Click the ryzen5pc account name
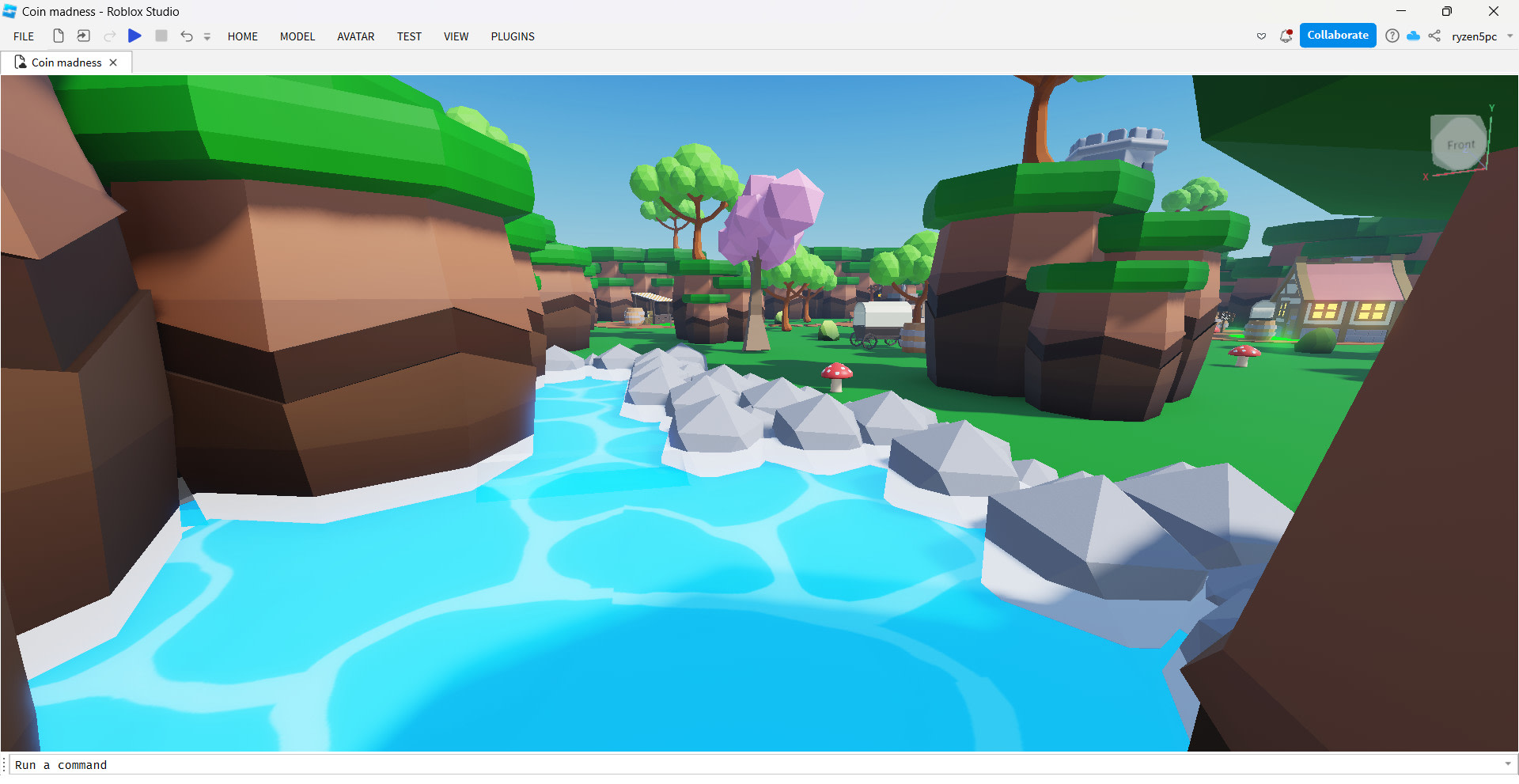 coord(1474,36)
